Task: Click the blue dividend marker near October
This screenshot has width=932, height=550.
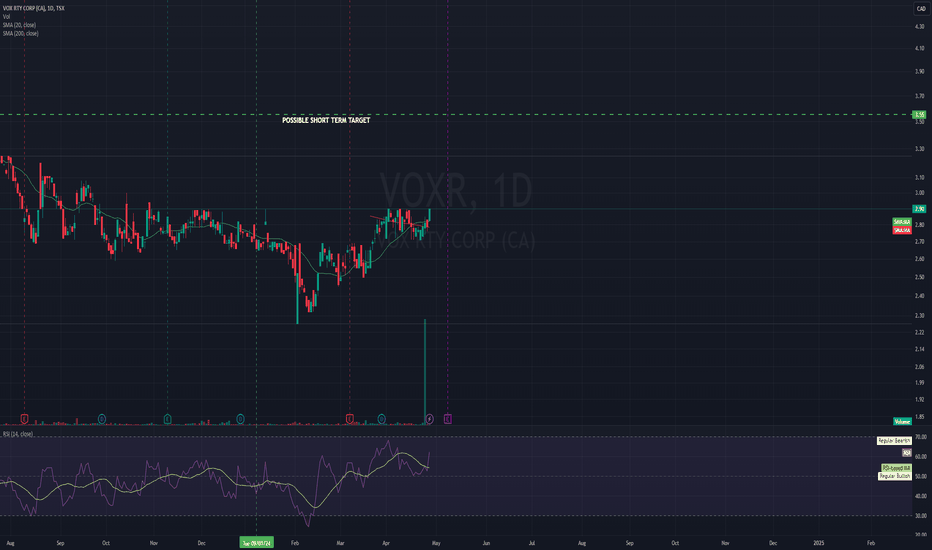Action: (102, 419)
